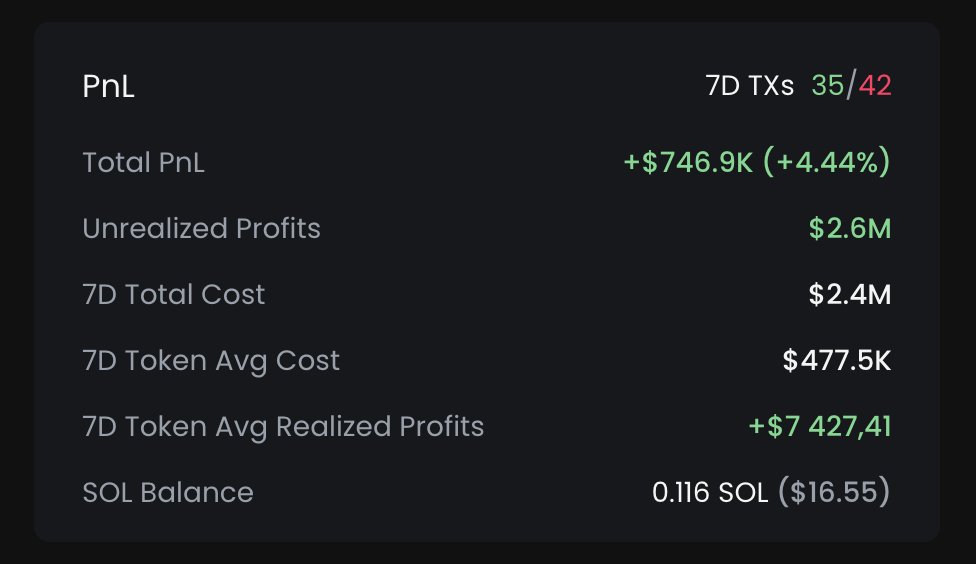
Task: Select the green 35 buy transactions count
Action: tap(827, 86)
